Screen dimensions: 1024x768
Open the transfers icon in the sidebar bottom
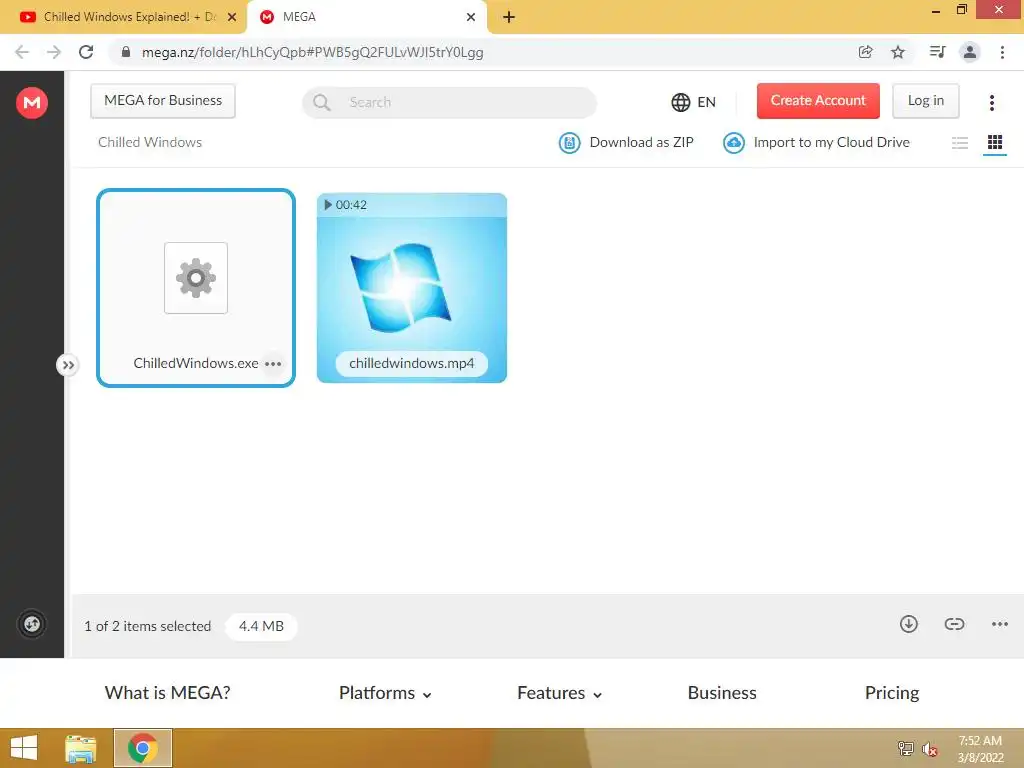tap(31, 624)
